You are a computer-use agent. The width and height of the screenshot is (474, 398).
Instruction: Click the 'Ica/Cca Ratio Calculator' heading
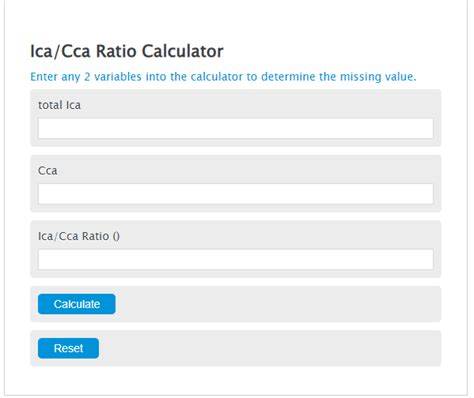(x=127, y=51)
